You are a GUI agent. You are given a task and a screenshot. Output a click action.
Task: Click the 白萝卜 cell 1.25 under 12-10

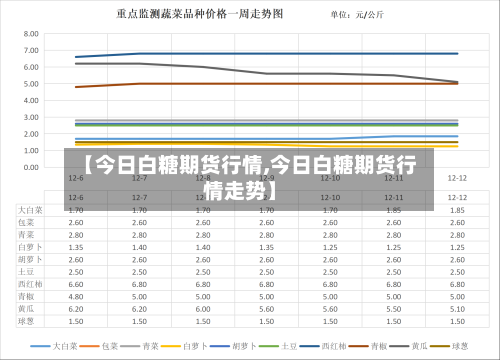(330, 248)
